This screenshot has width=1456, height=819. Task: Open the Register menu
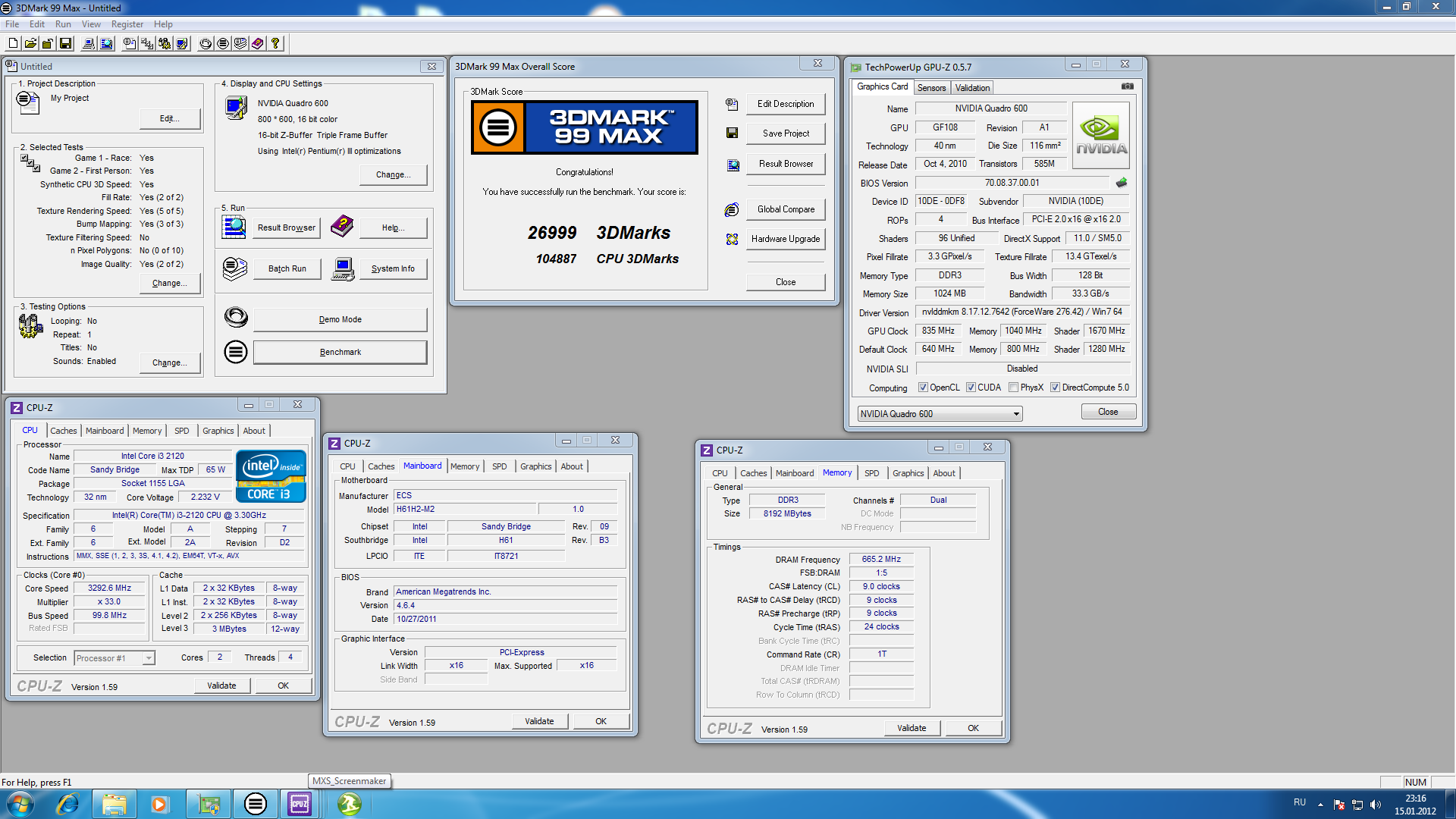[127, 24]
